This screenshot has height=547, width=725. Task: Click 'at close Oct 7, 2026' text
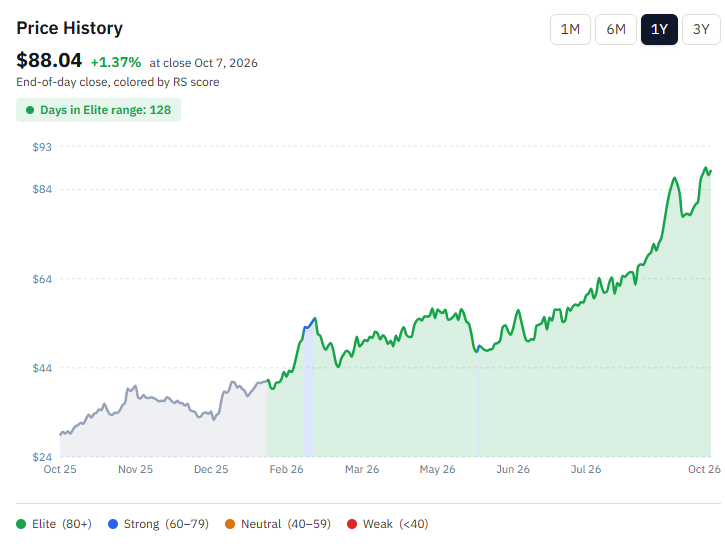coord(203,63)
